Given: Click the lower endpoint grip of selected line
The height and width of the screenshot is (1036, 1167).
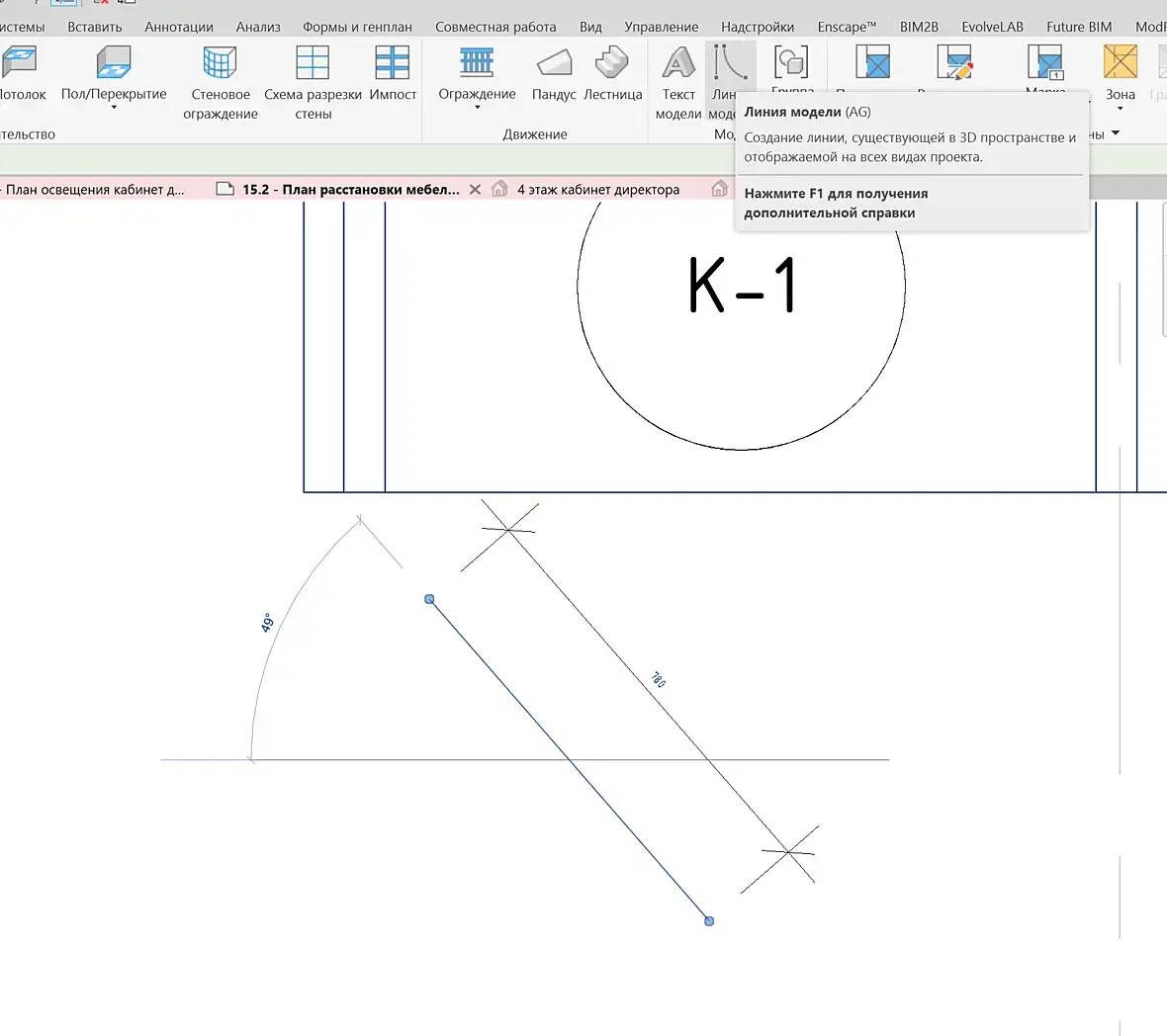Looking at the screenshot, I should pos(709,920).
